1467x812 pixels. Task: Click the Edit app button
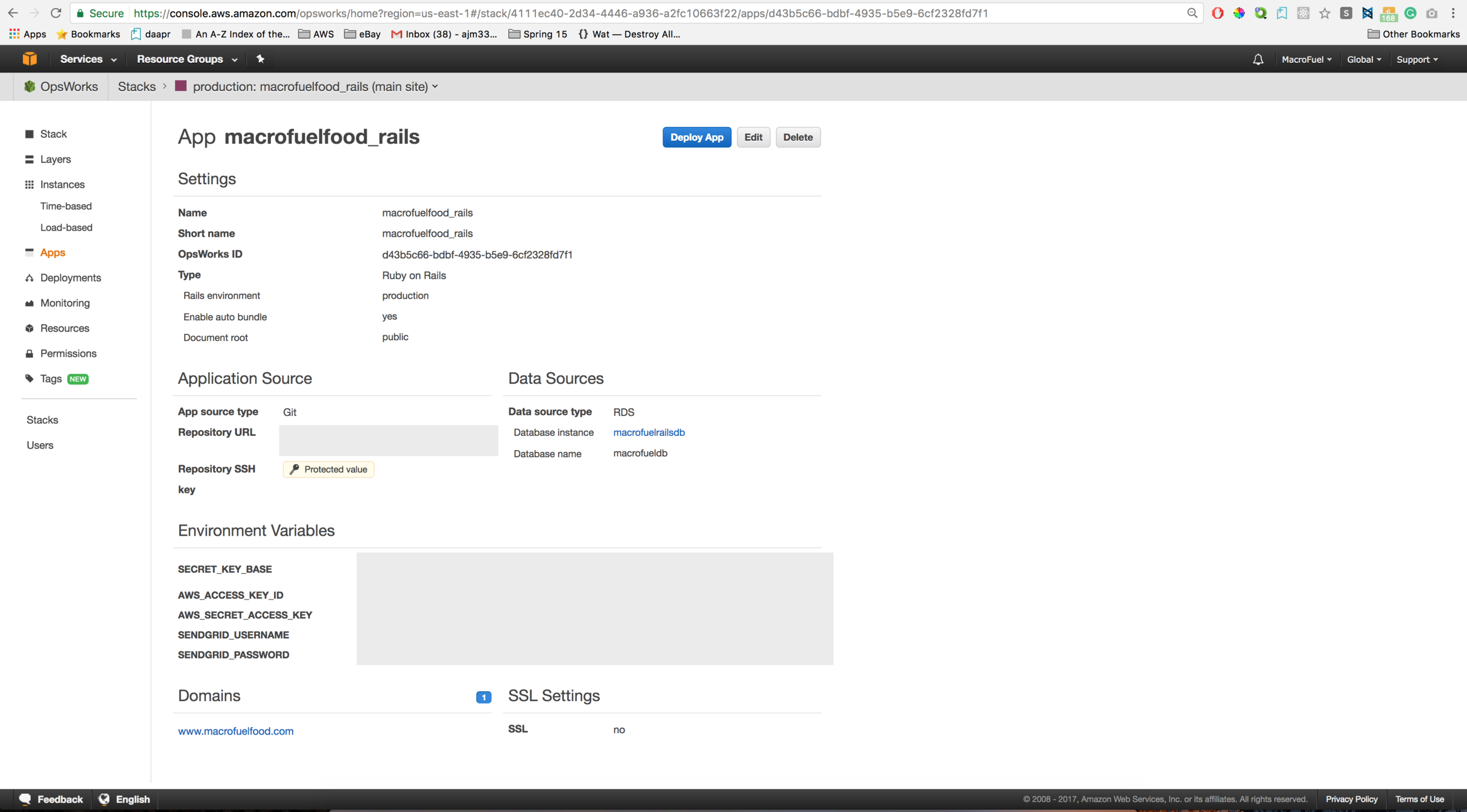(x=753, y=137)
